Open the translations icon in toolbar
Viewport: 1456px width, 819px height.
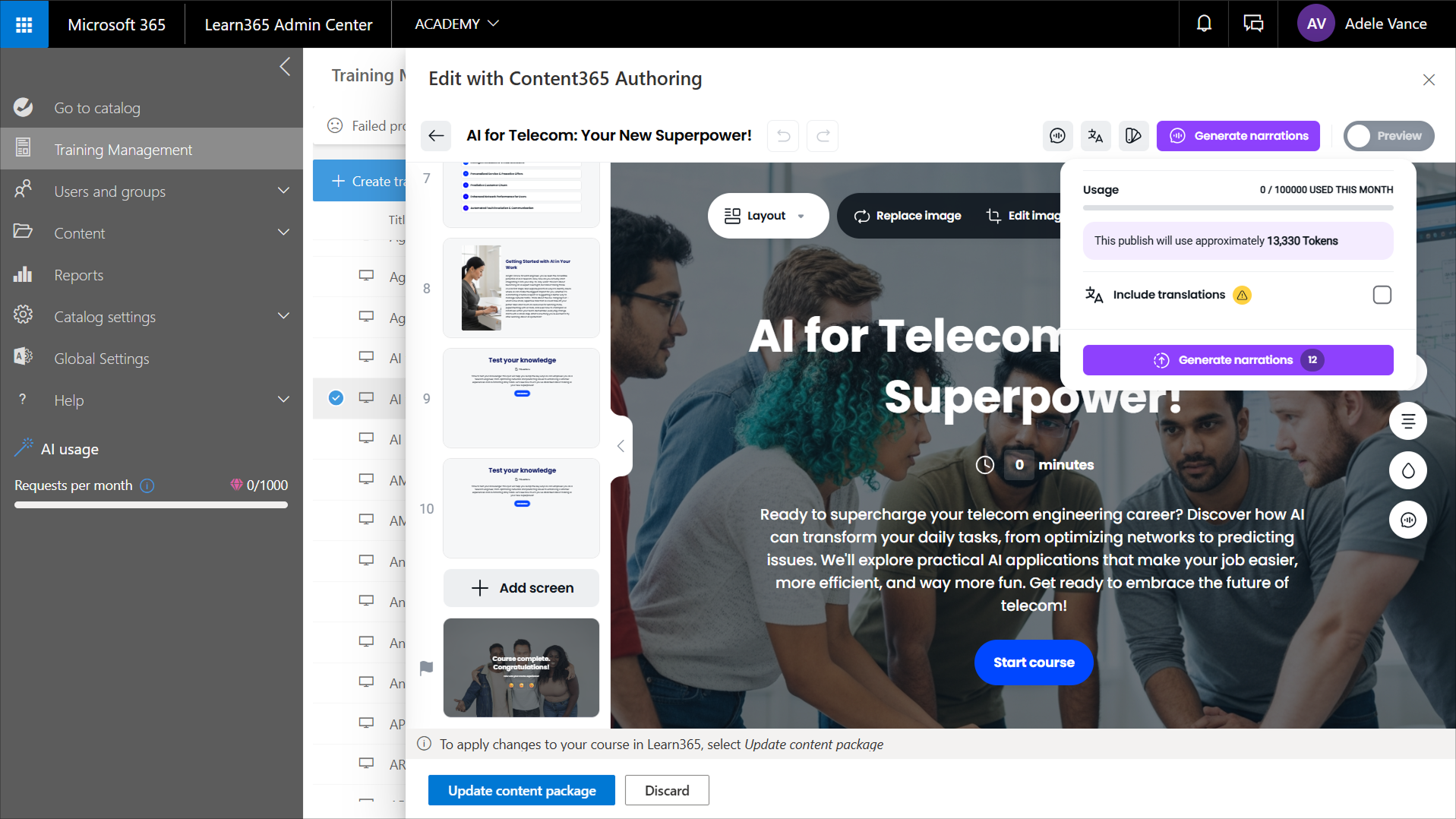click(1095, 136)
